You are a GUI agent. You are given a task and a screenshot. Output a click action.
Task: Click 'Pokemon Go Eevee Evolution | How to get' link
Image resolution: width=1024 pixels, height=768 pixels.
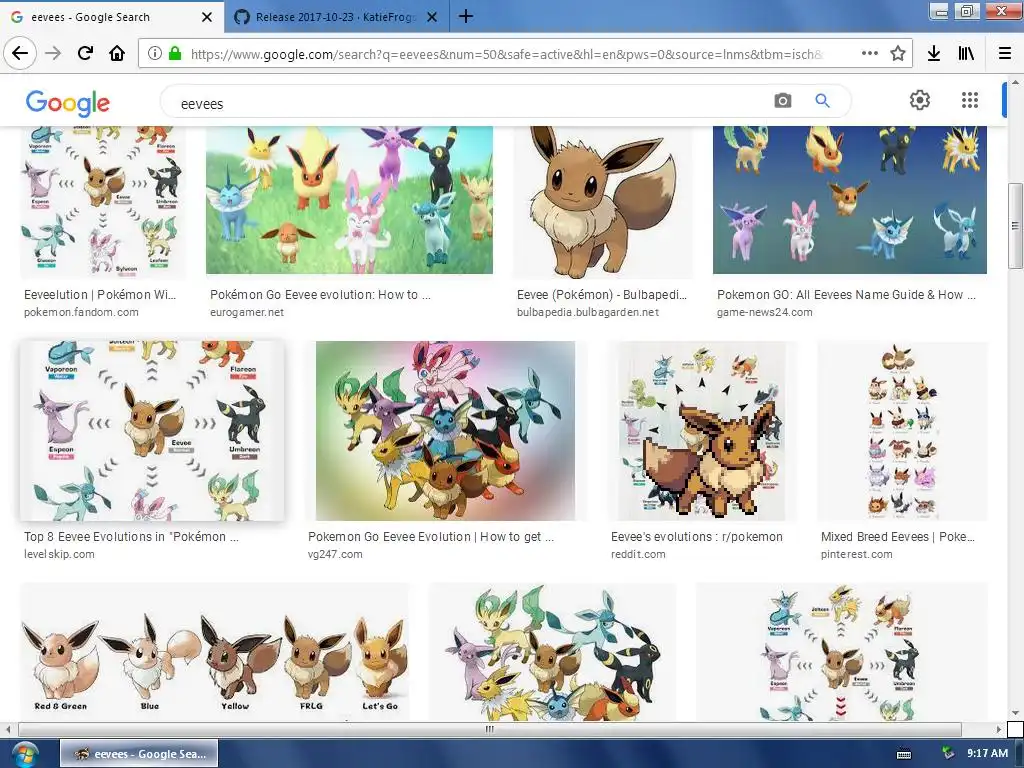tap(431, 537)
